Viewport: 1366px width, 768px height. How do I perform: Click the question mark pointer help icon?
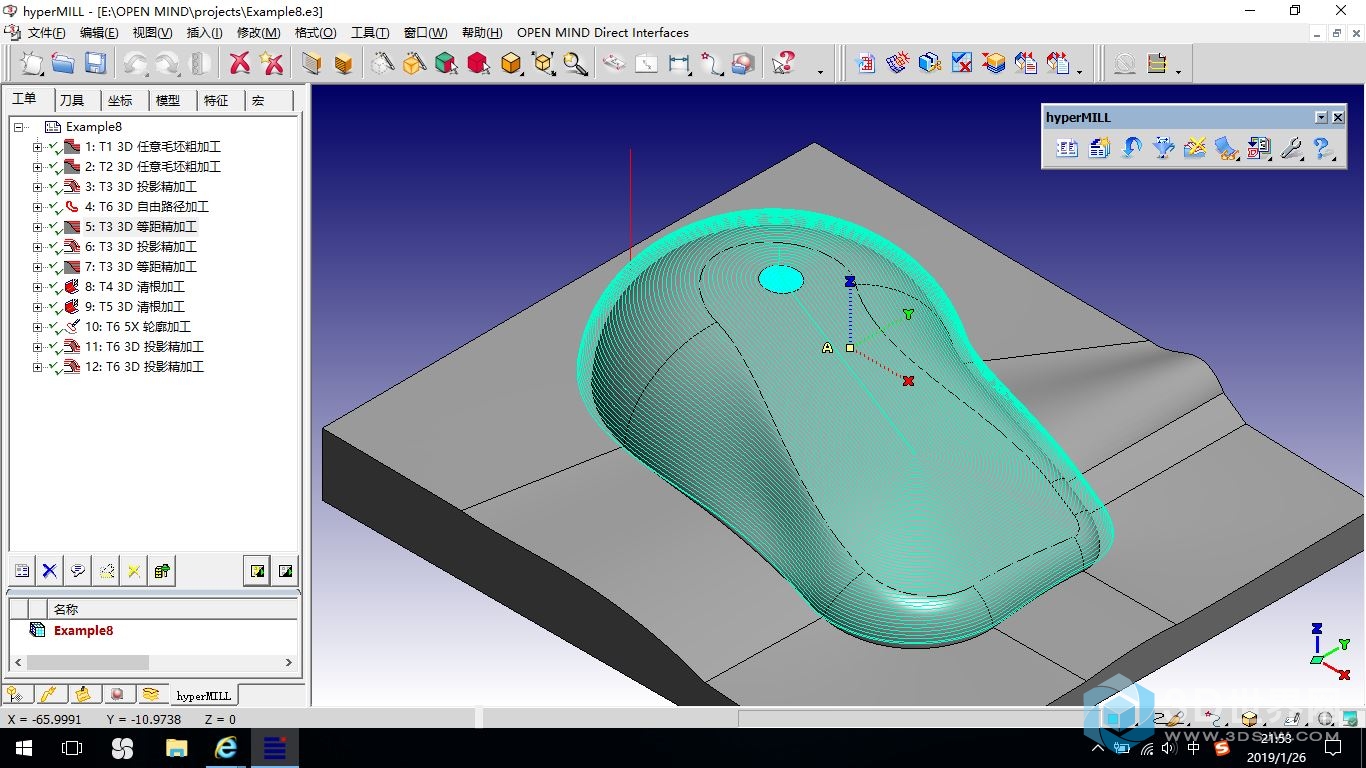click(783, 64)
